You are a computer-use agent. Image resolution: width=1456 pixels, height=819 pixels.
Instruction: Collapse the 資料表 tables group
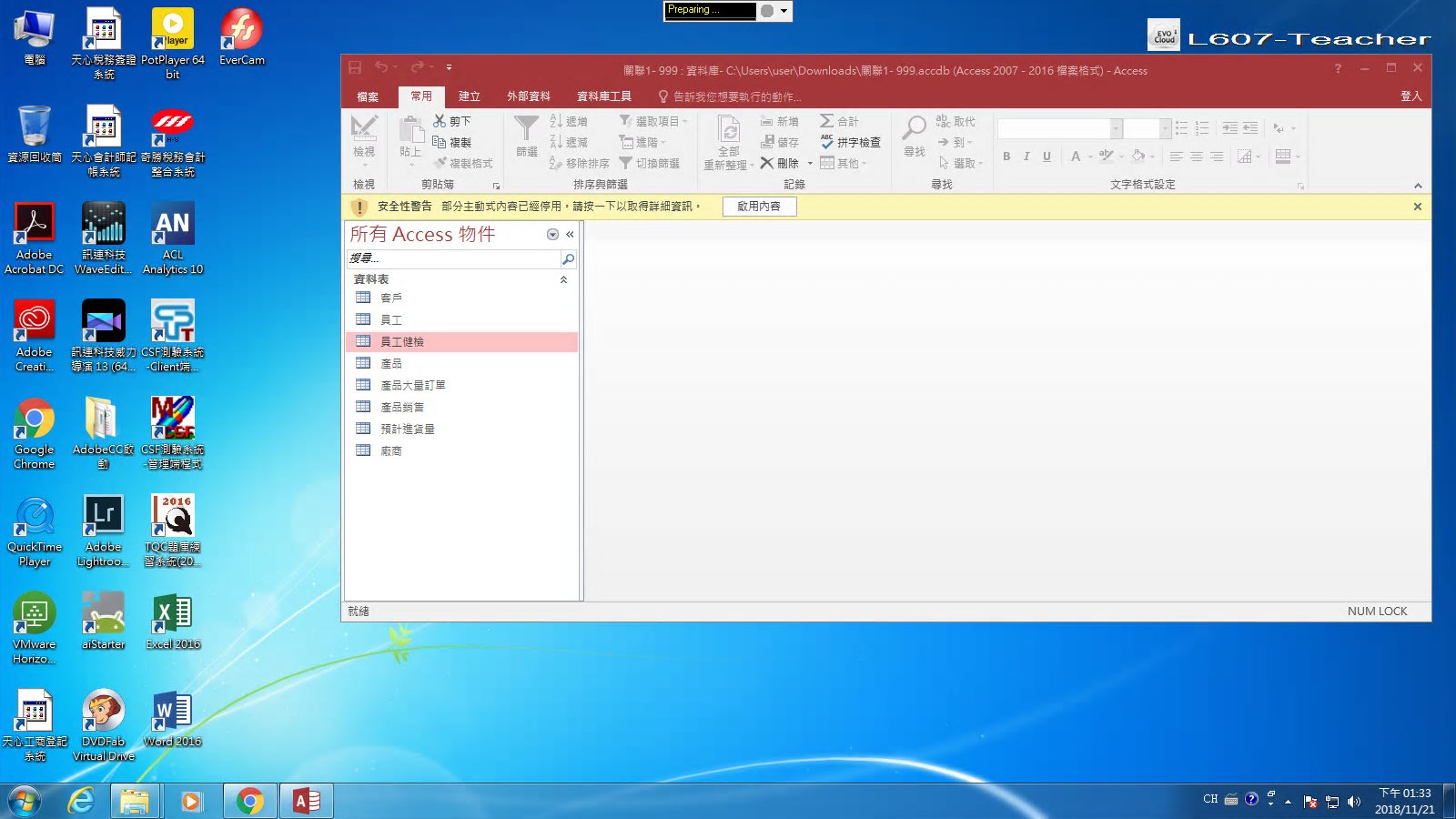pyautogui.click(x=563, y=279)
